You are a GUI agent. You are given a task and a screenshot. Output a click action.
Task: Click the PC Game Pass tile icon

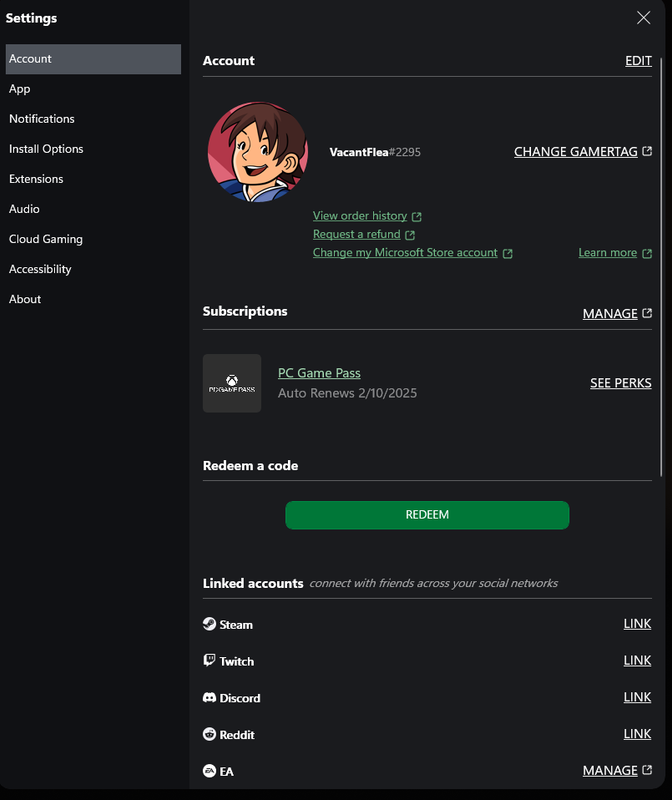click(232, 383)
